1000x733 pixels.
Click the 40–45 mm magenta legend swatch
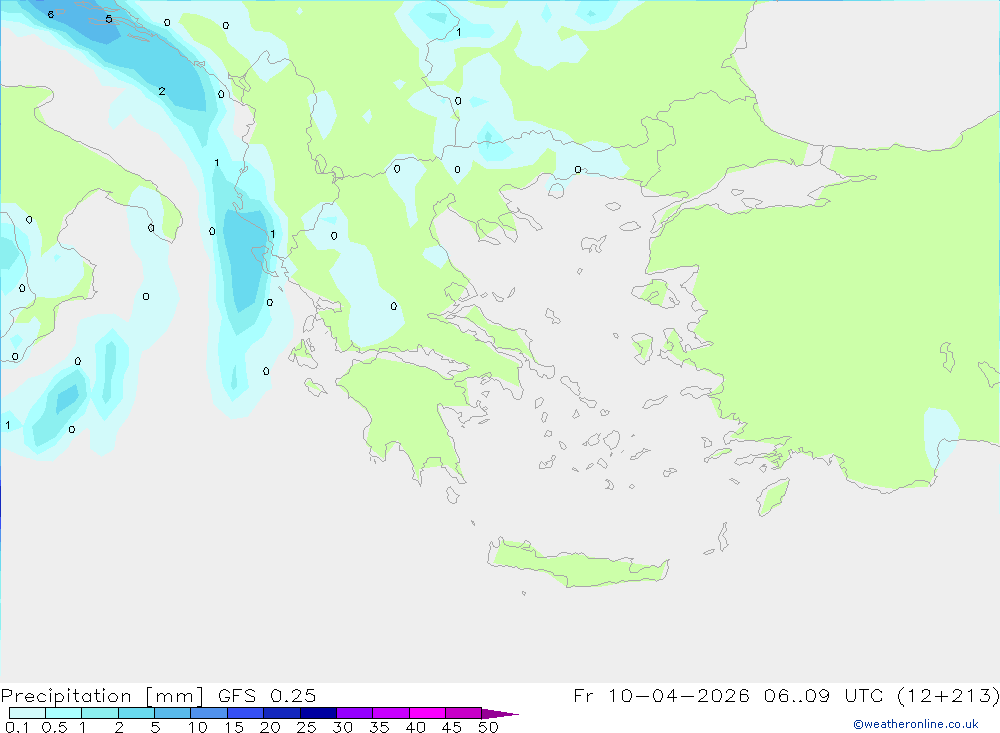[x=427, y=713]
